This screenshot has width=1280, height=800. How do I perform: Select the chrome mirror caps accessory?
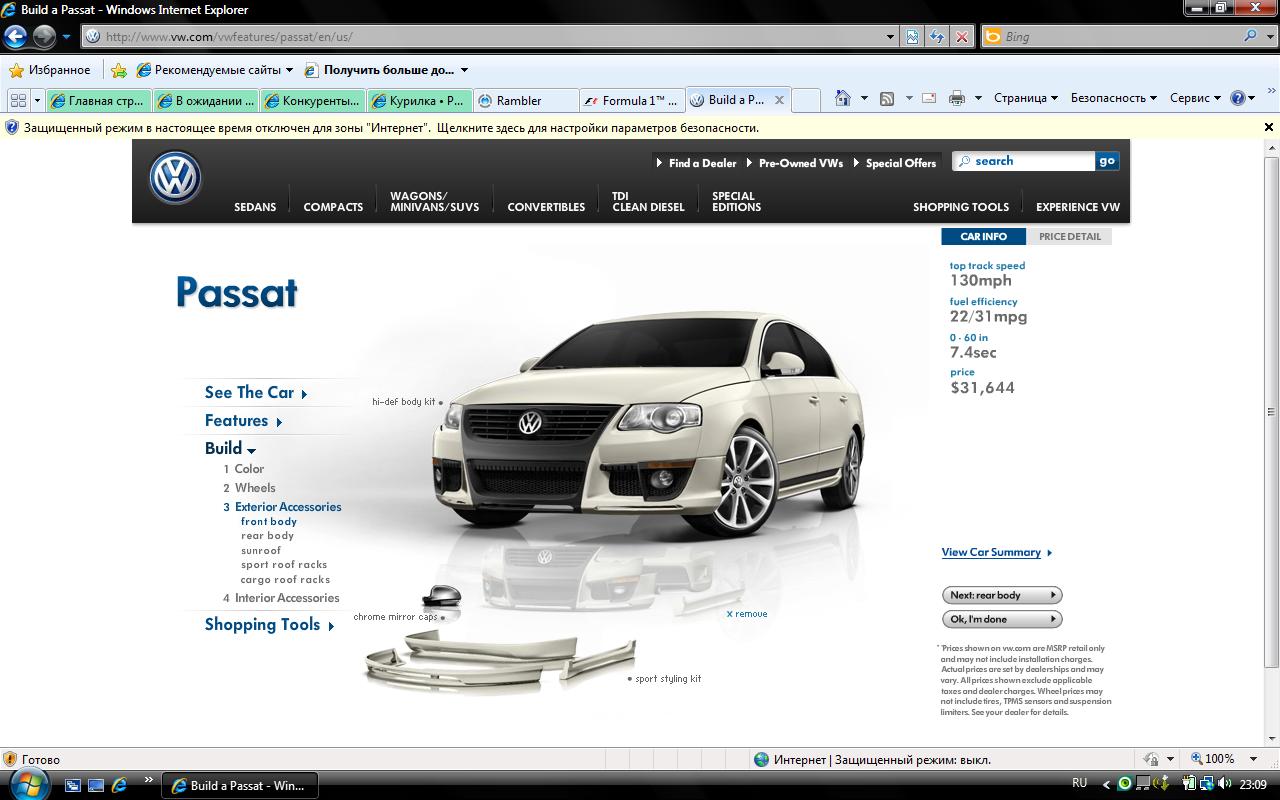(441, 598)
